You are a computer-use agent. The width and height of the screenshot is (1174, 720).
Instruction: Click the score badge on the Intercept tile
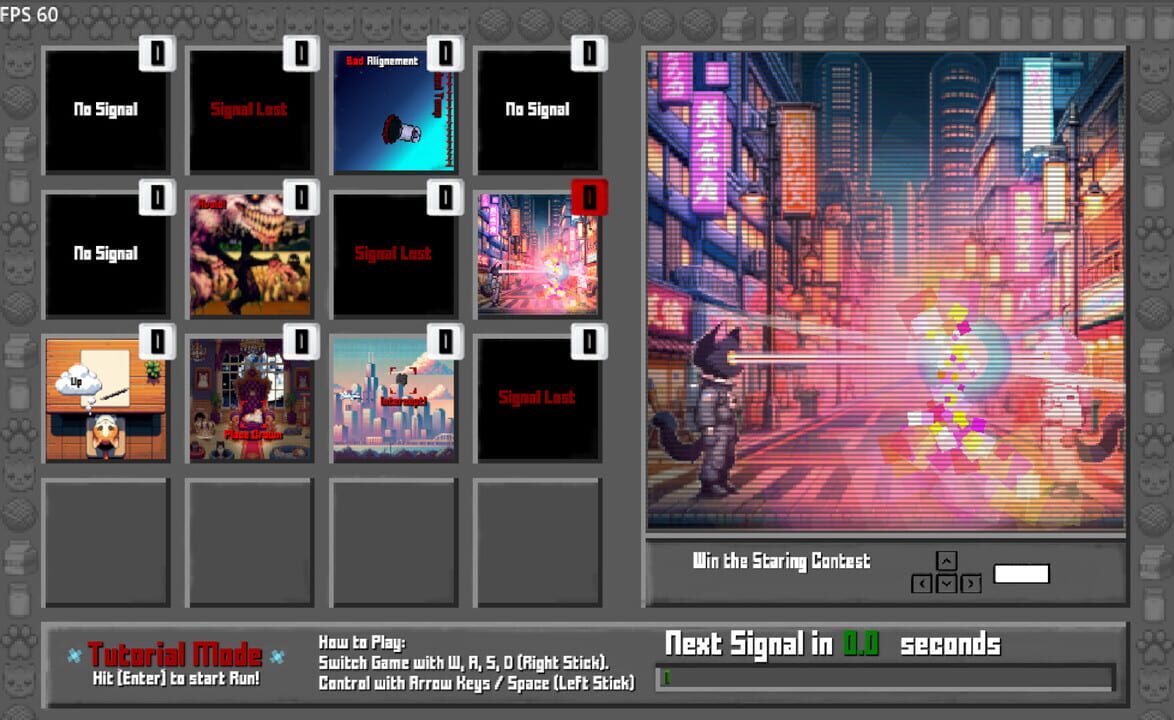click(445, 341)
